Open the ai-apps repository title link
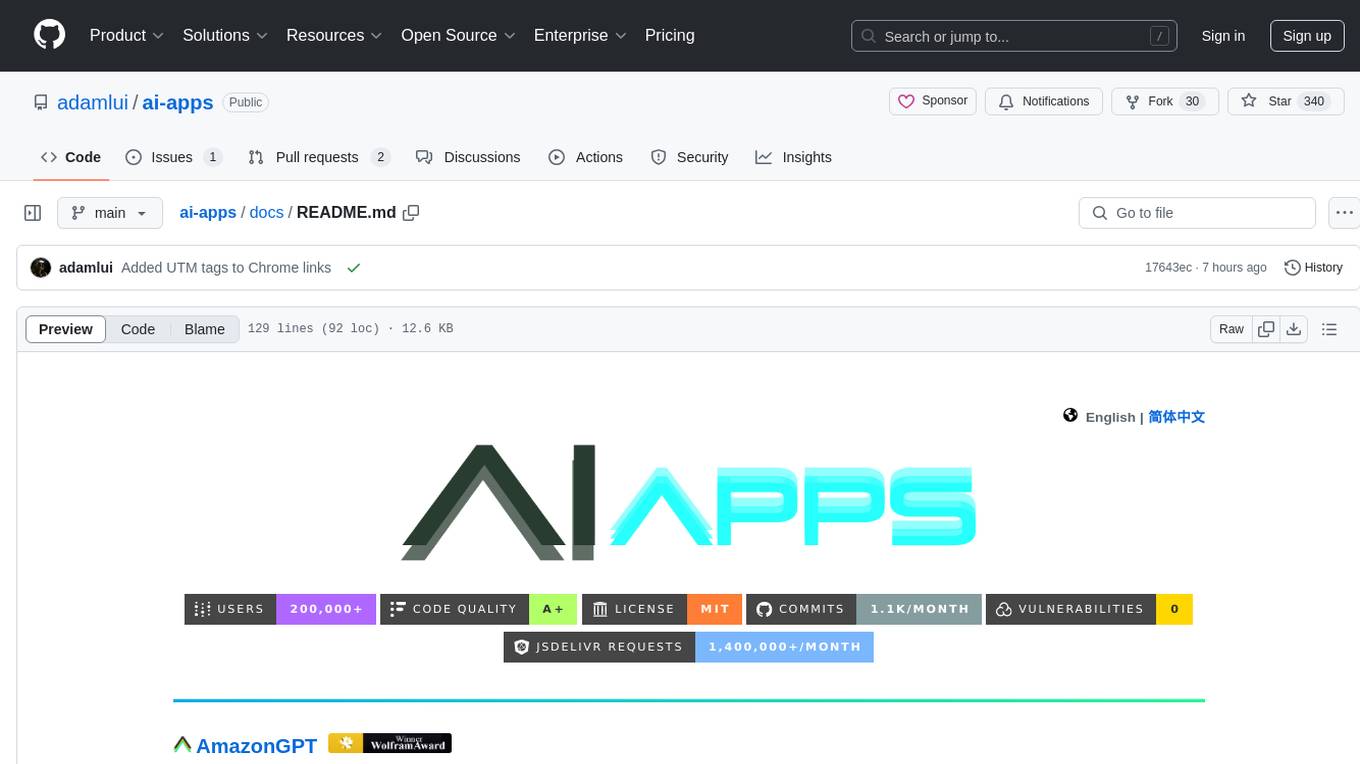1360x764 pixels. (x=178, y=102)
